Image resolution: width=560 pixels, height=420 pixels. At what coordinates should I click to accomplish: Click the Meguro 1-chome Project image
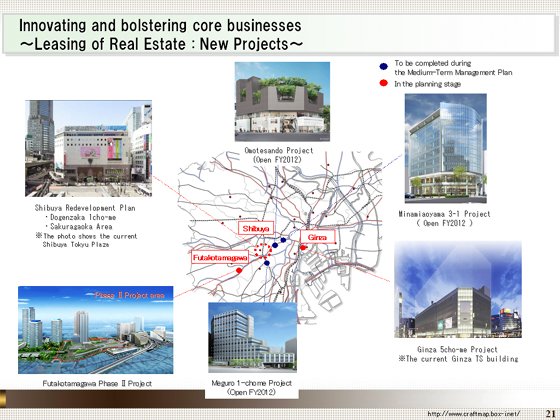tap(252, 338)
